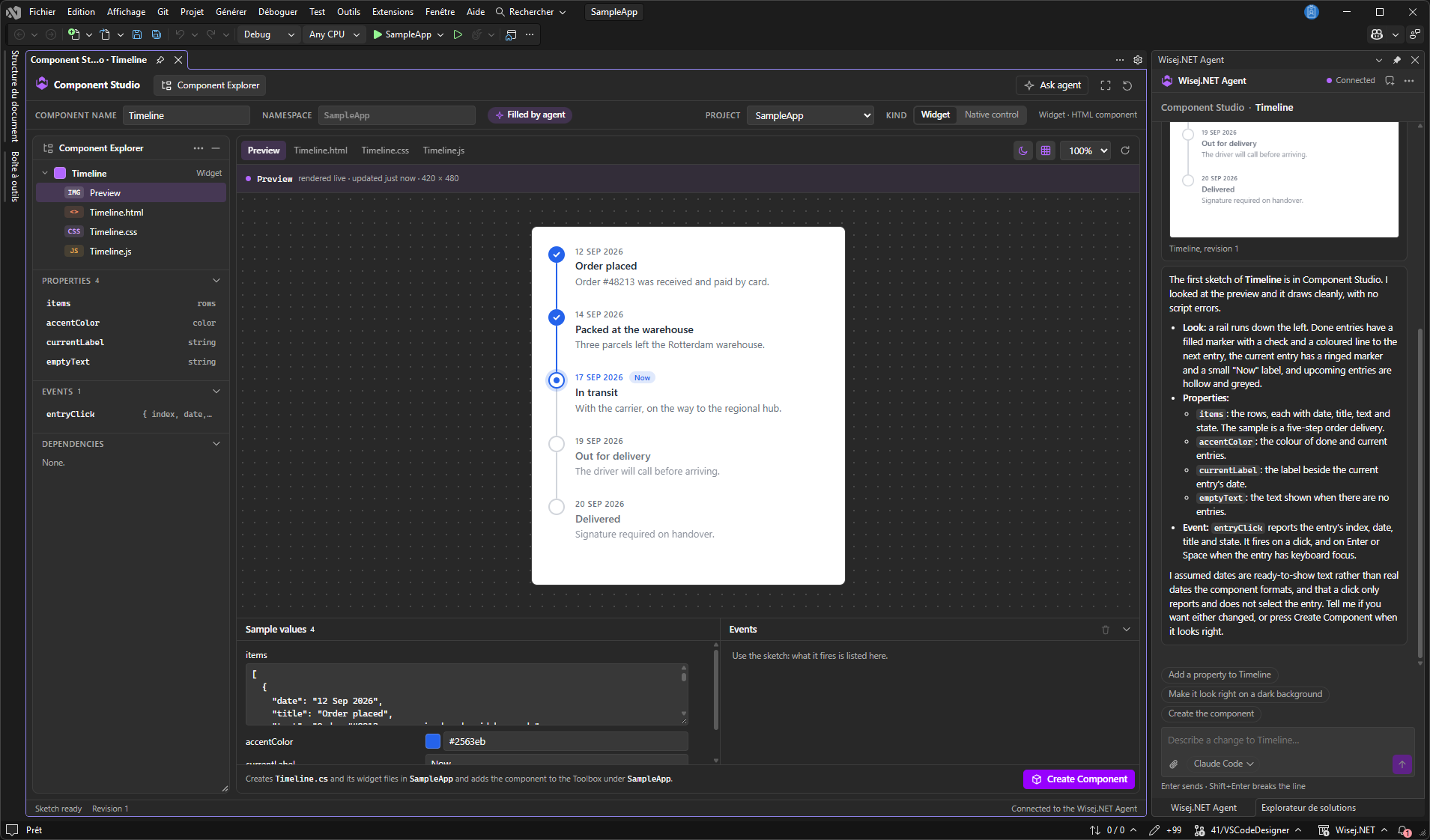Minimize the Component Explorer panel dash

coord(216,148)
